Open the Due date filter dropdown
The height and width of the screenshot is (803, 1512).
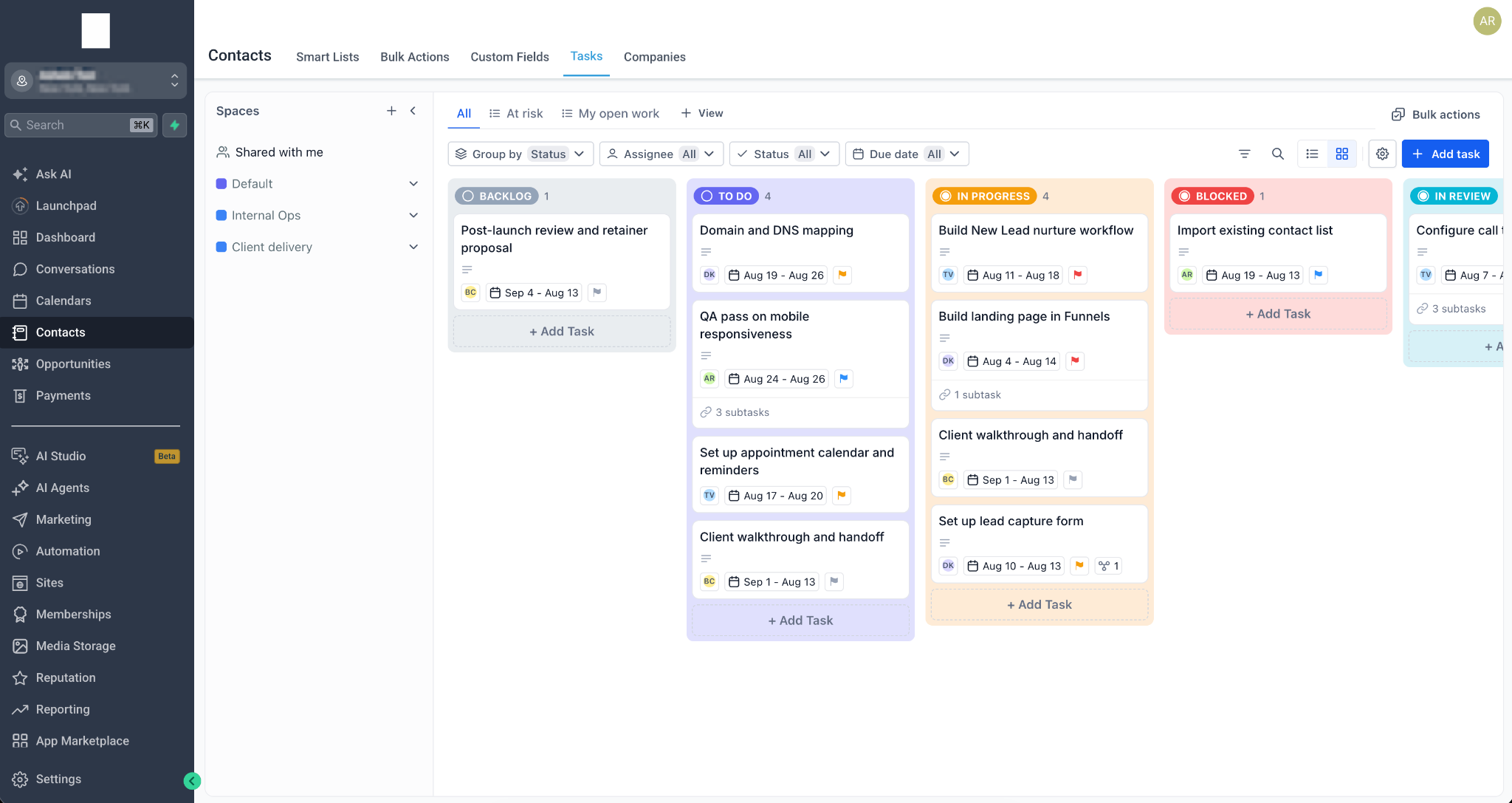click(x=907, y=154)
